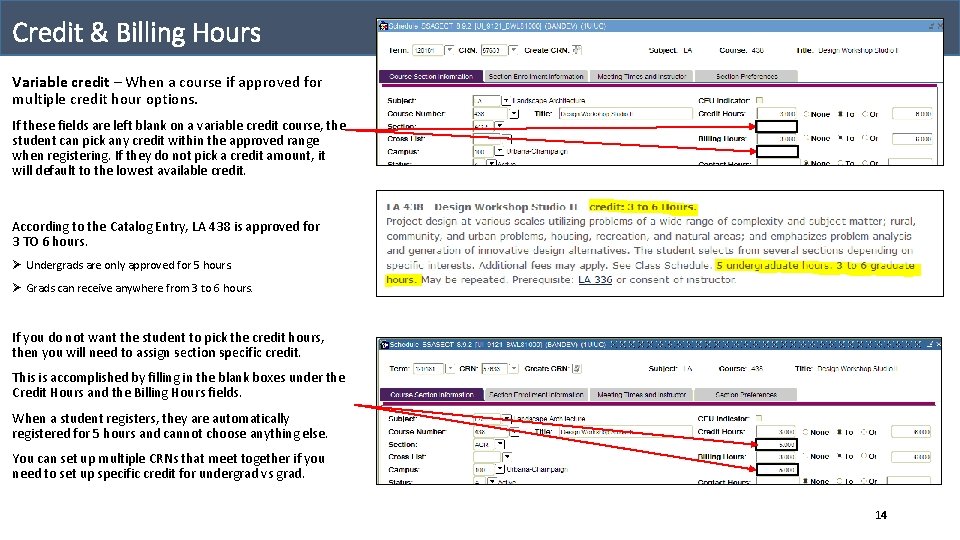
Task: Switch to Section Preferences tab, upper form
Action: point(746,77)
